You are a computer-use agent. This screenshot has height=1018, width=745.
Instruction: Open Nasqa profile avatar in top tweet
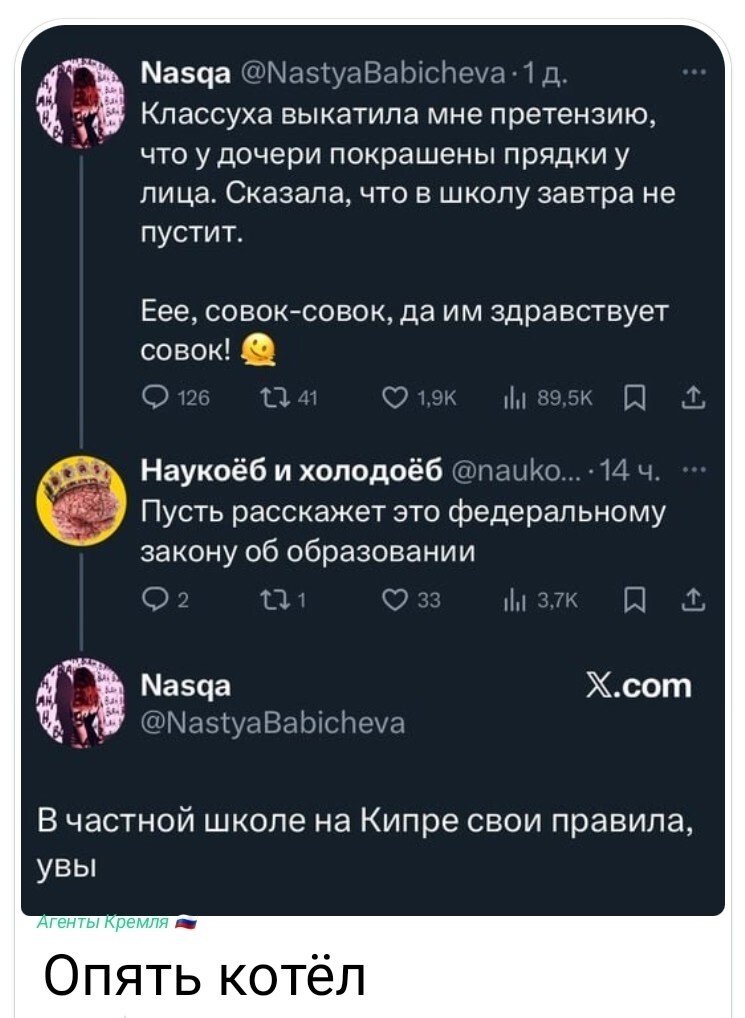point(80,102)
